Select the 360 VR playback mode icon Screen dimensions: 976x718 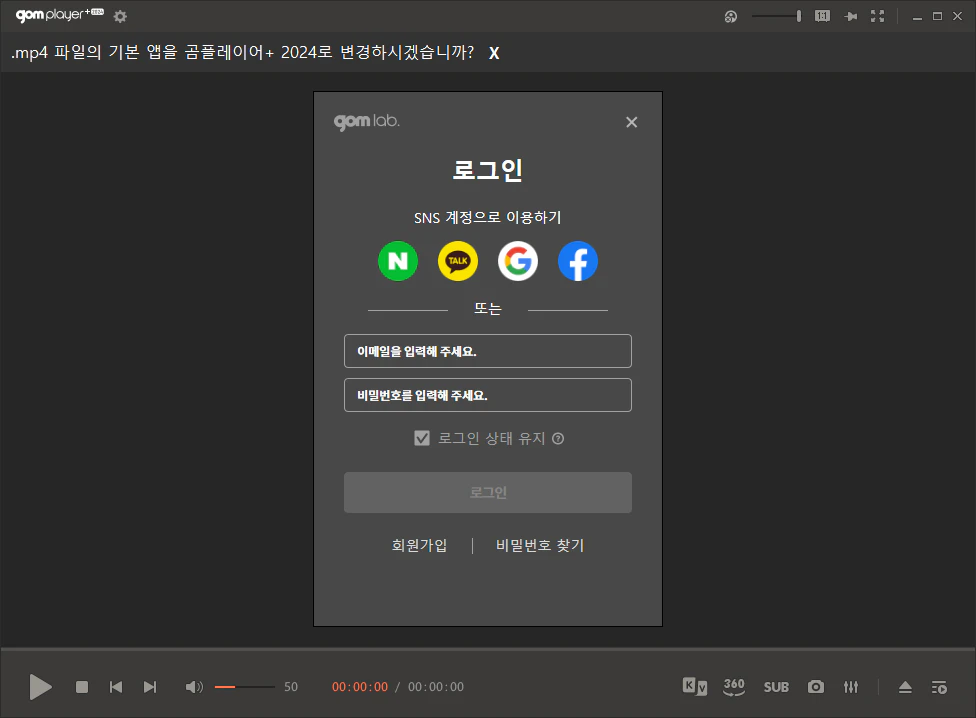(734, 687)
